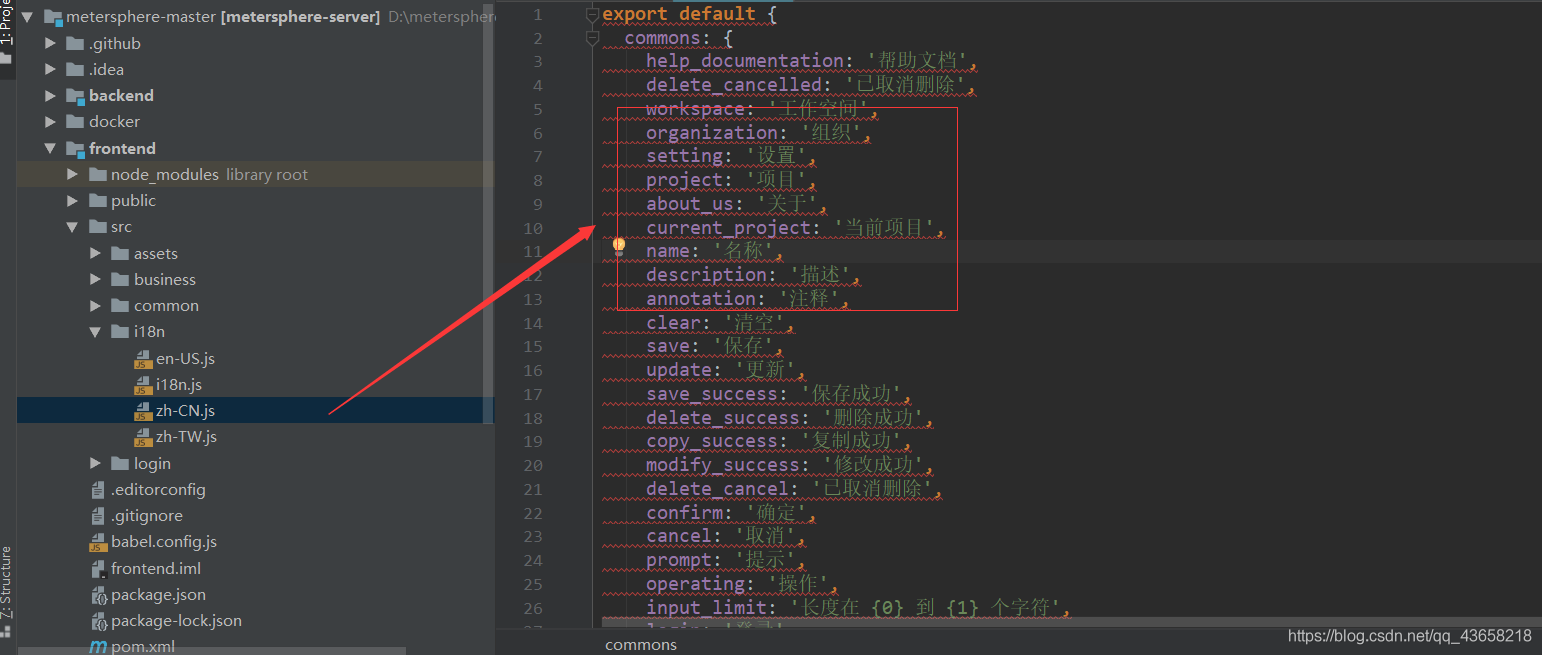This screenshot has width=1542, height=655.
Task: Click the Maven icon beside pom.xml
Action: tap(99, 646)
